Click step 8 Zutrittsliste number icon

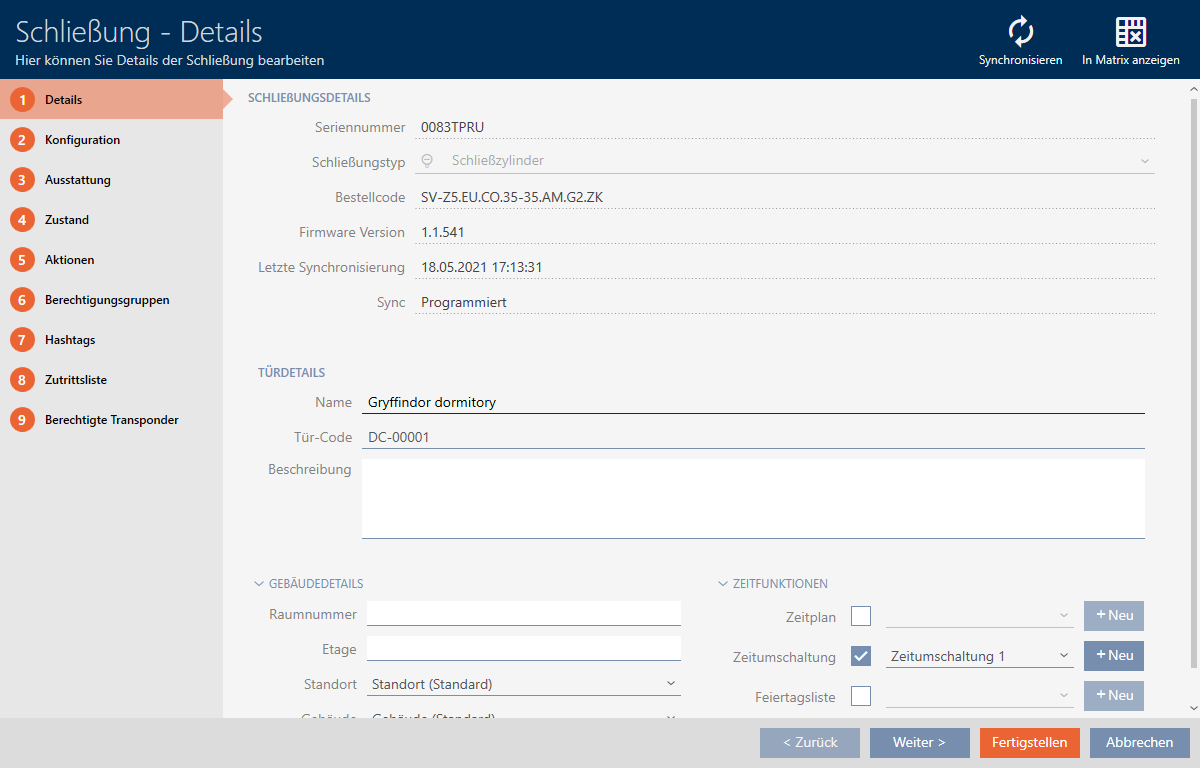coord(22,380)
